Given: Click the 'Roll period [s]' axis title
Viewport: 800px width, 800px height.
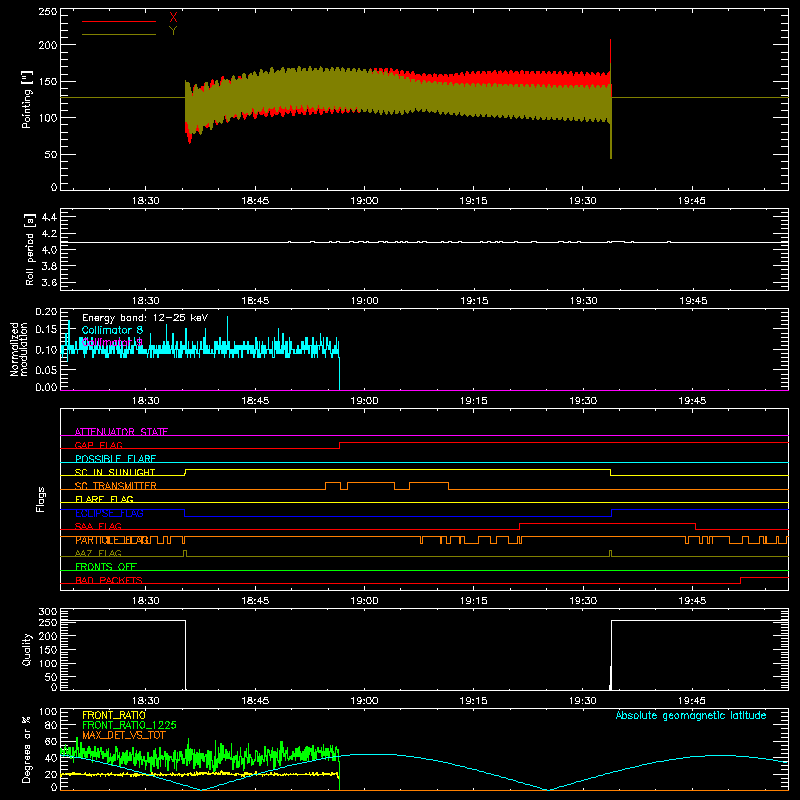Looking at the screenshot, I should tap(30, 249).
